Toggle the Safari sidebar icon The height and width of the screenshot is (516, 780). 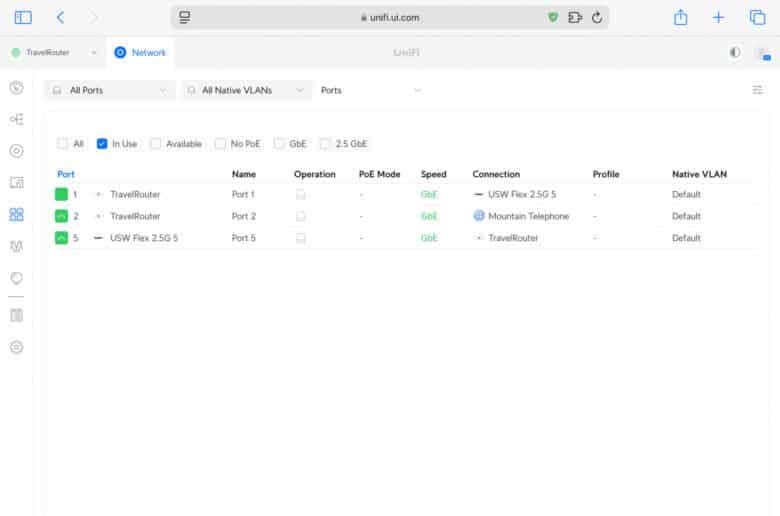tap(23, 18)
